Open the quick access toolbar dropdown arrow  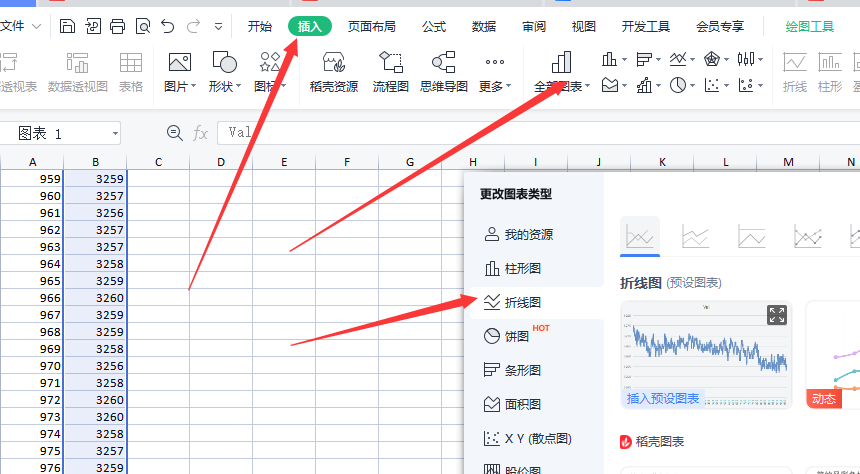point(218,26)
